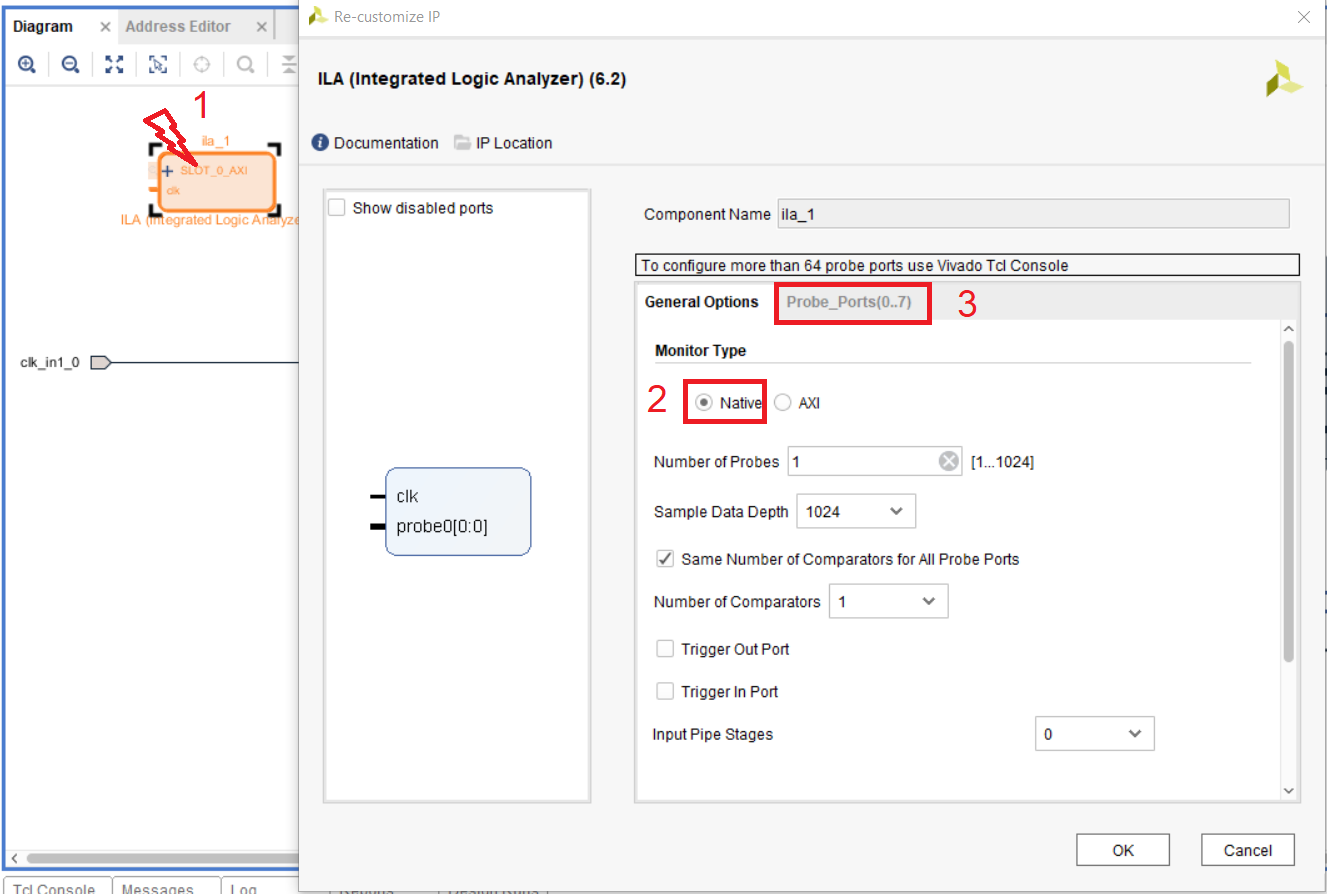Uncheck Same Number of Comparators for All Probe Ports
Viewport: 1327px width, 894px height.
(x=665, y=559)
